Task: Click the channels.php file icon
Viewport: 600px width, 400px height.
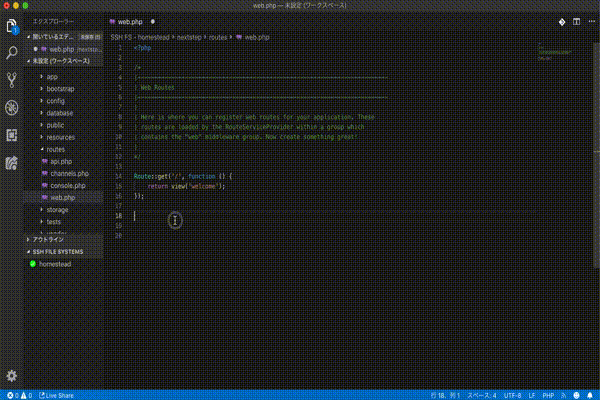Action: [45, 173]
